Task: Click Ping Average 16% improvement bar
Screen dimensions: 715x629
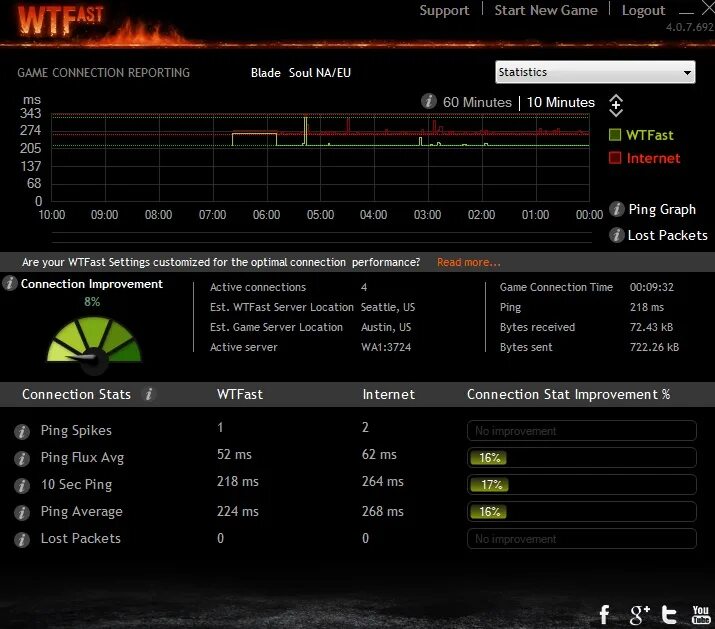Action: 581,511
